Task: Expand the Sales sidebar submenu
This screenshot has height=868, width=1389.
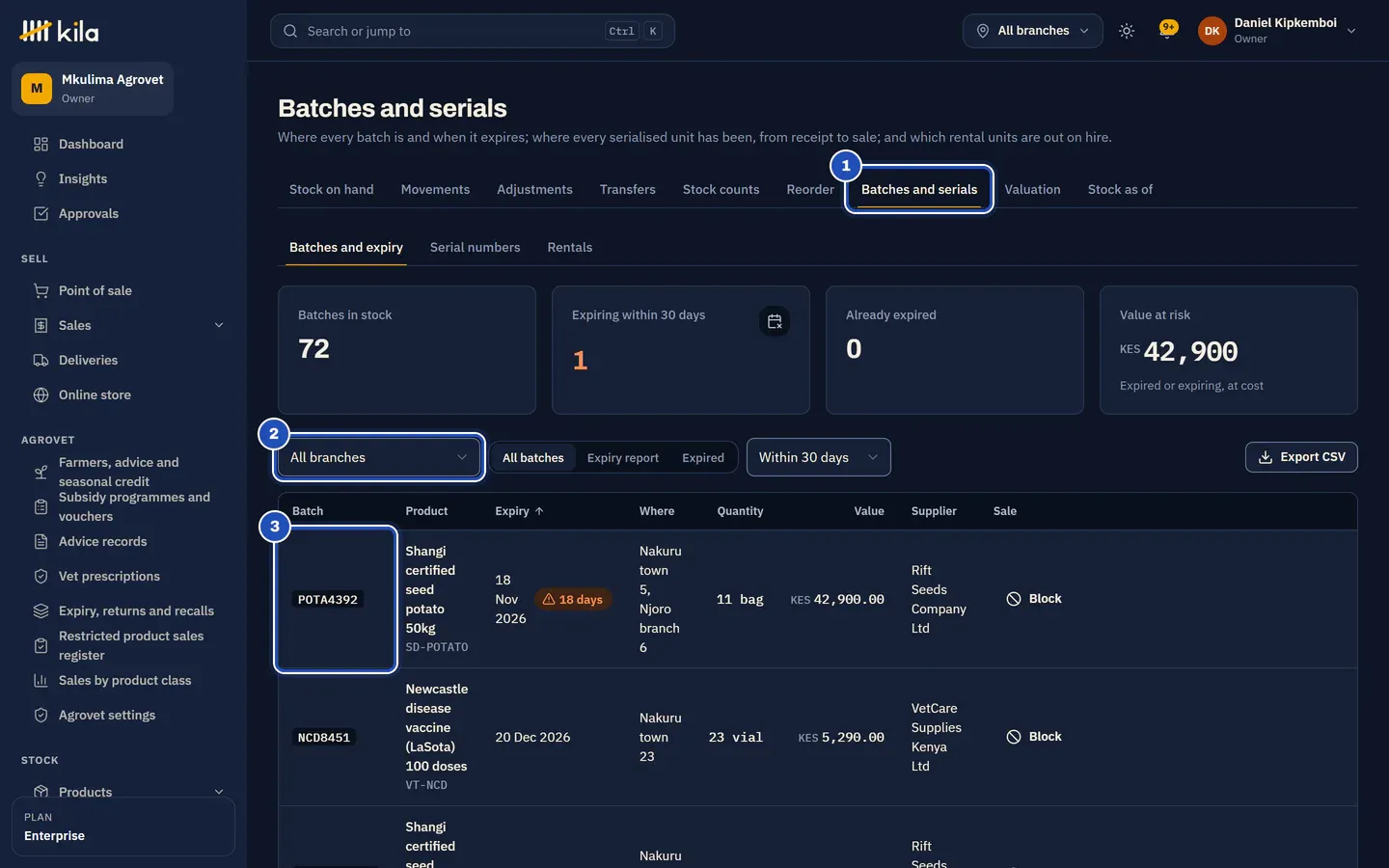Action: [219, 326]
